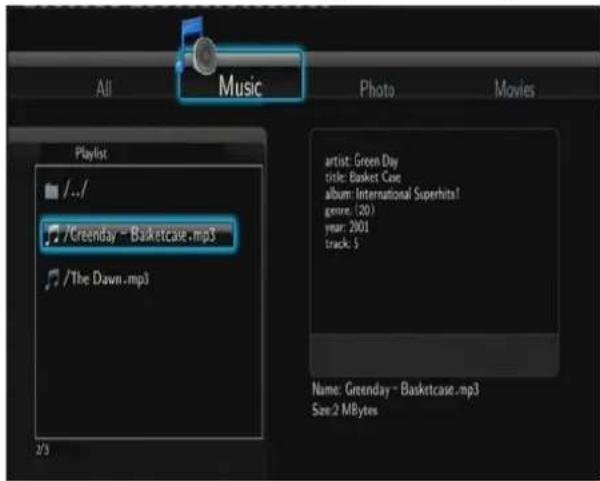Click the artist: Green Day line
600x481 pixels.
click(x=361, y=161)
